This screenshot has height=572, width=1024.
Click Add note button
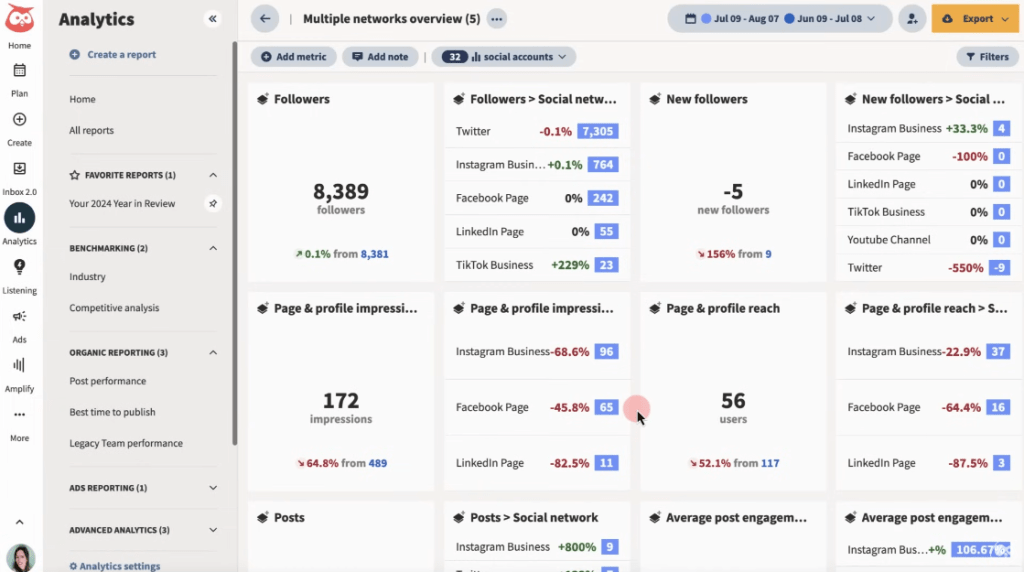tap(380, 57)
